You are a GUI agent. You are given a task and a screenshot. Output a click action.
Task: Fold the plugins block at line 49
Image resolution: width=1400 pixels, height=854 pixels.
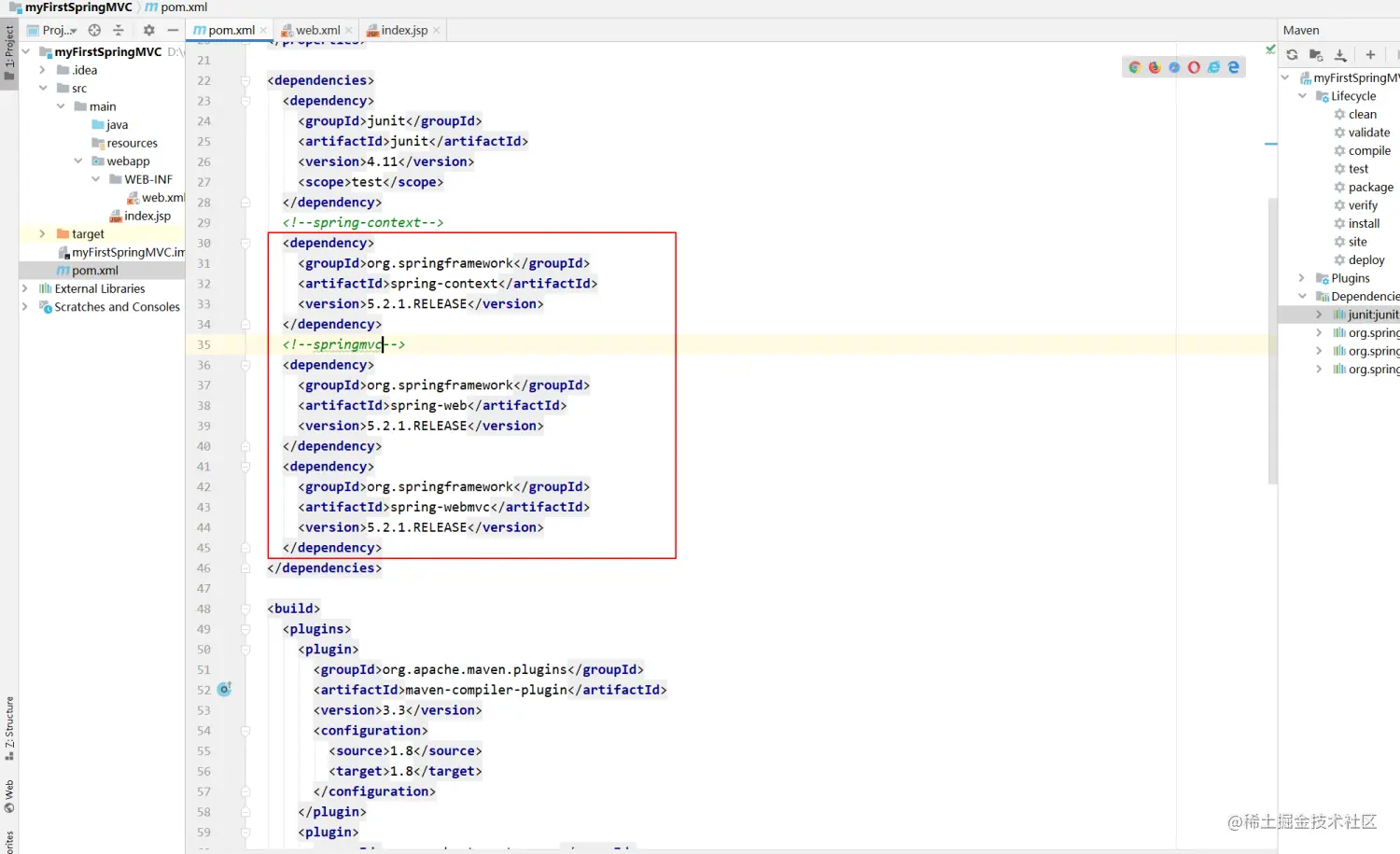point(245,629)
